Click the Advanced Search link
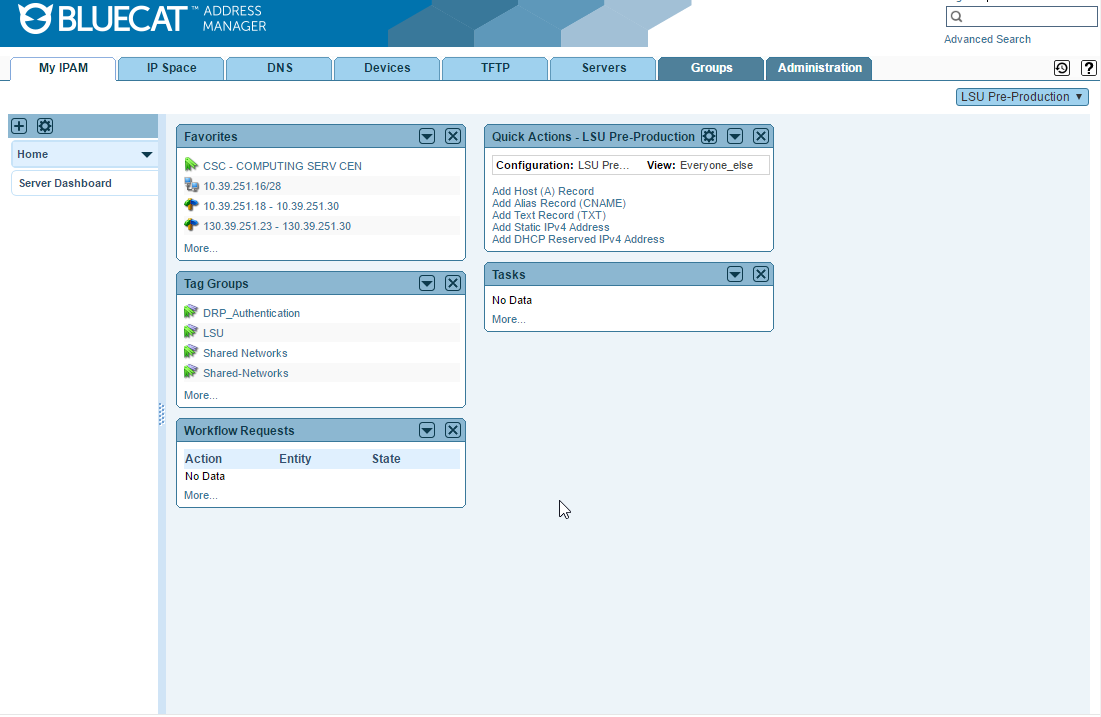Image resolution: width=1101 pixels, height=717 pixels. 987,39
